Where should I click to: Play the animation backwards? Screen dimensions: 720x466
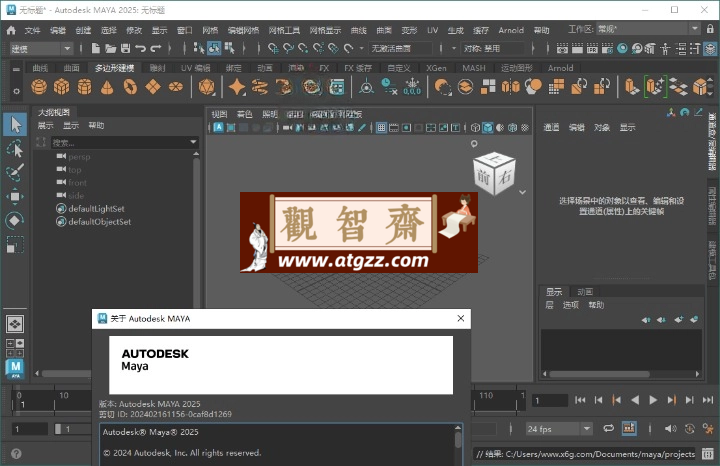[635, 400]
